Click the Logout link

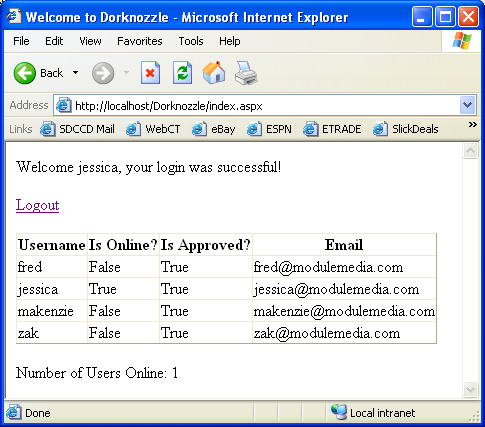click(37, 205)
